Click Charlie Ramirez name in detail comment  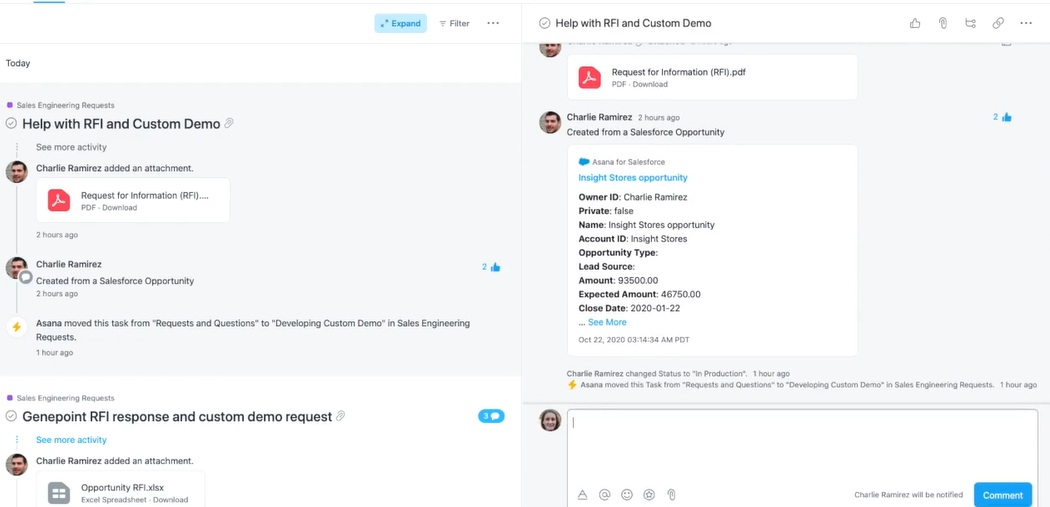pyautogui.click(x=599, y=117)
